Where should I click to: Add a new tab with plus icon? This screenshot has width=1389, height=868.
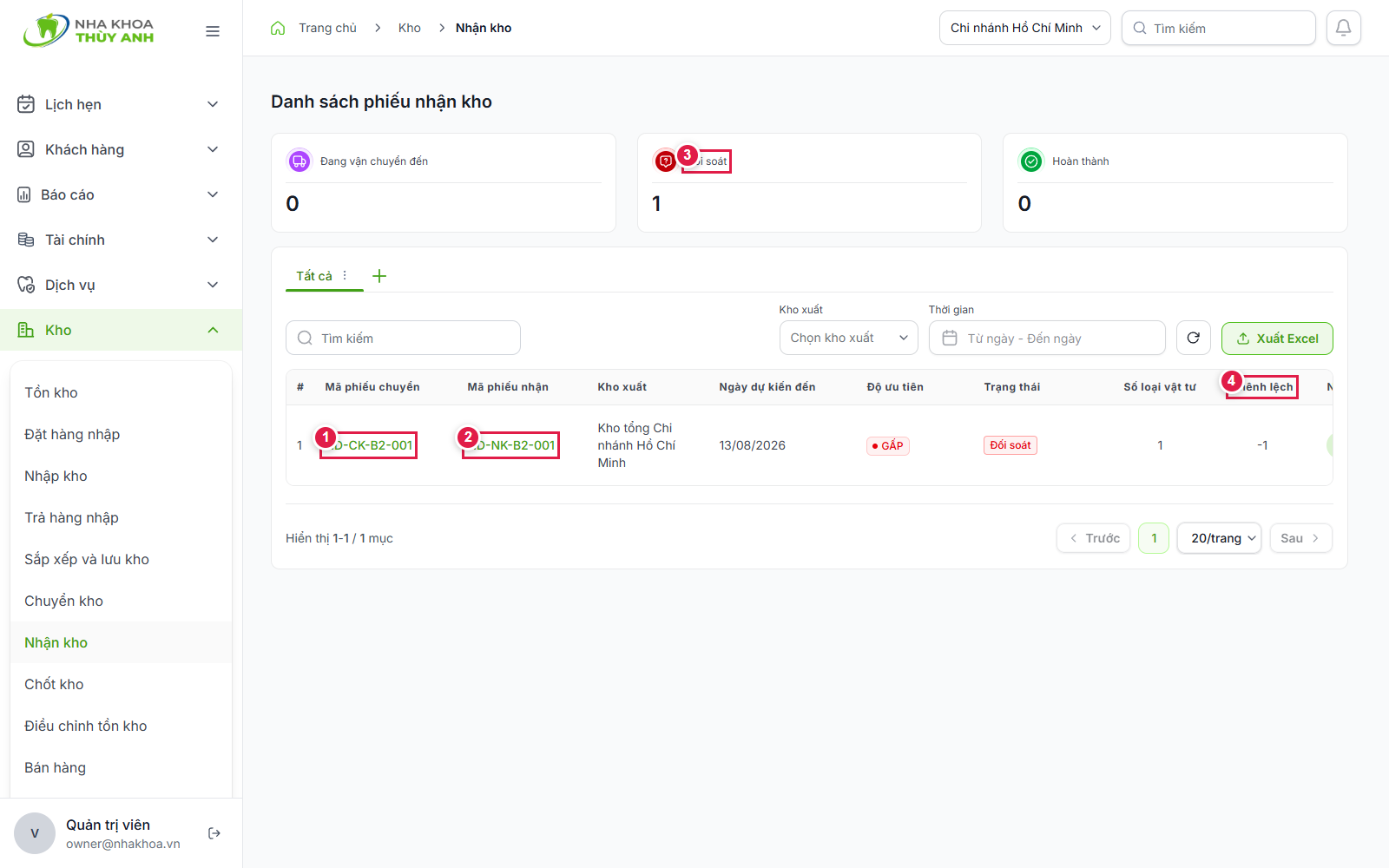click(379, 276)
